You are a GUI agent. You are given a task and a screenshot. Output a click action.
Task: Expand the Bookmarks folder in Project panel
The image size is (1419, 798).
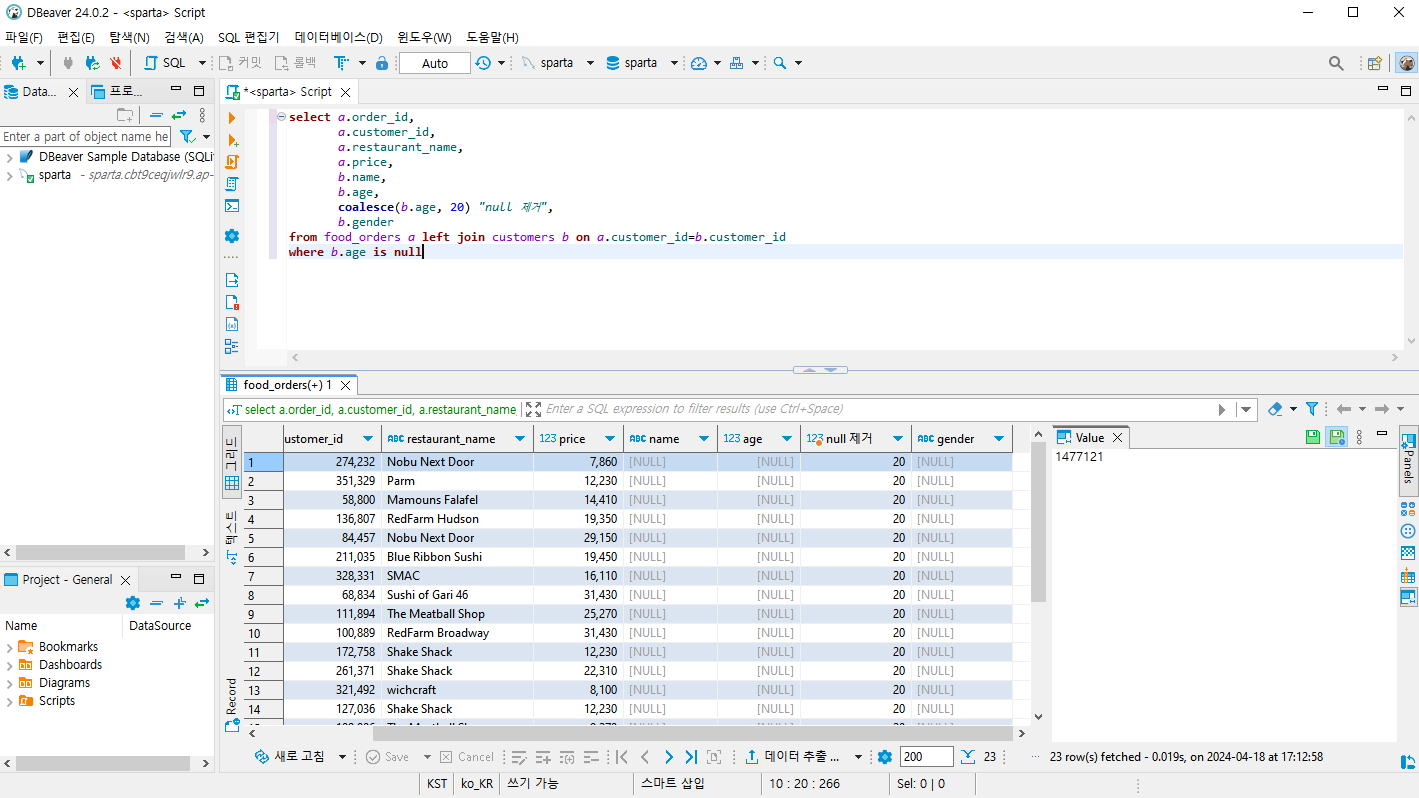[x=9, y=647]
